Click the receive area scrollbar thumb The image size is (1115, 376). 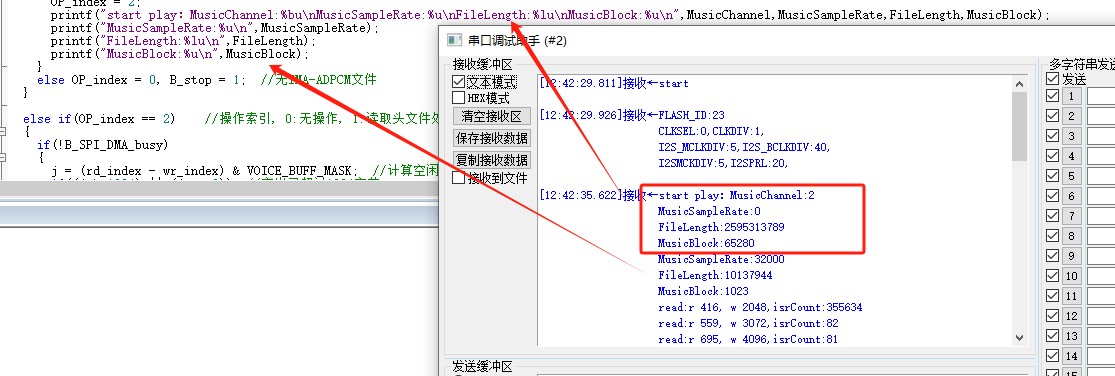1020,127
